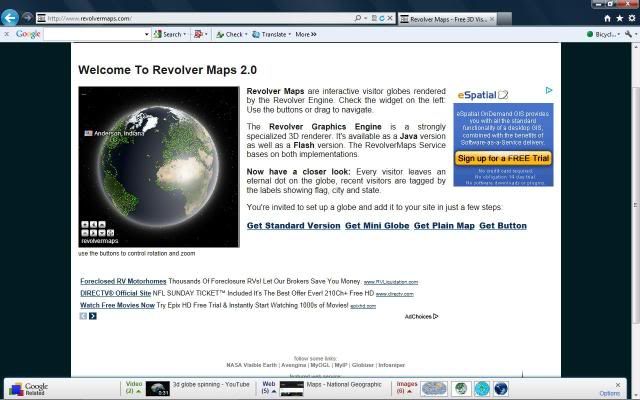The width and height of the screenshot is (640, 400).
Task: Close the Google toolbar with its X
Action: pos(7,34)
